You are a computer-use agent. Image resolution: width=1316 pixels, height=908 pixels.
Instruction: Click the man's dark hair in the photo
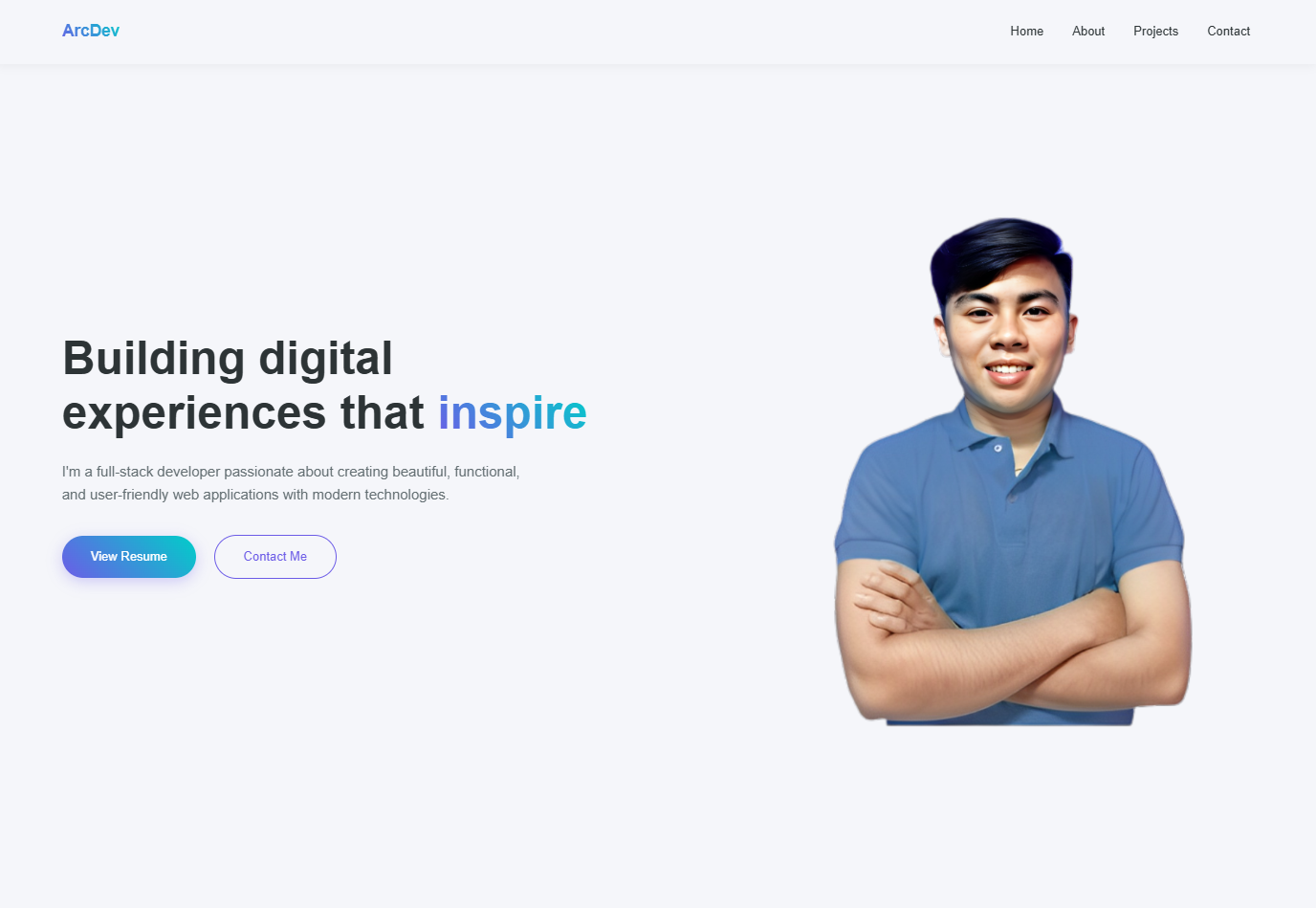point(999,251)
